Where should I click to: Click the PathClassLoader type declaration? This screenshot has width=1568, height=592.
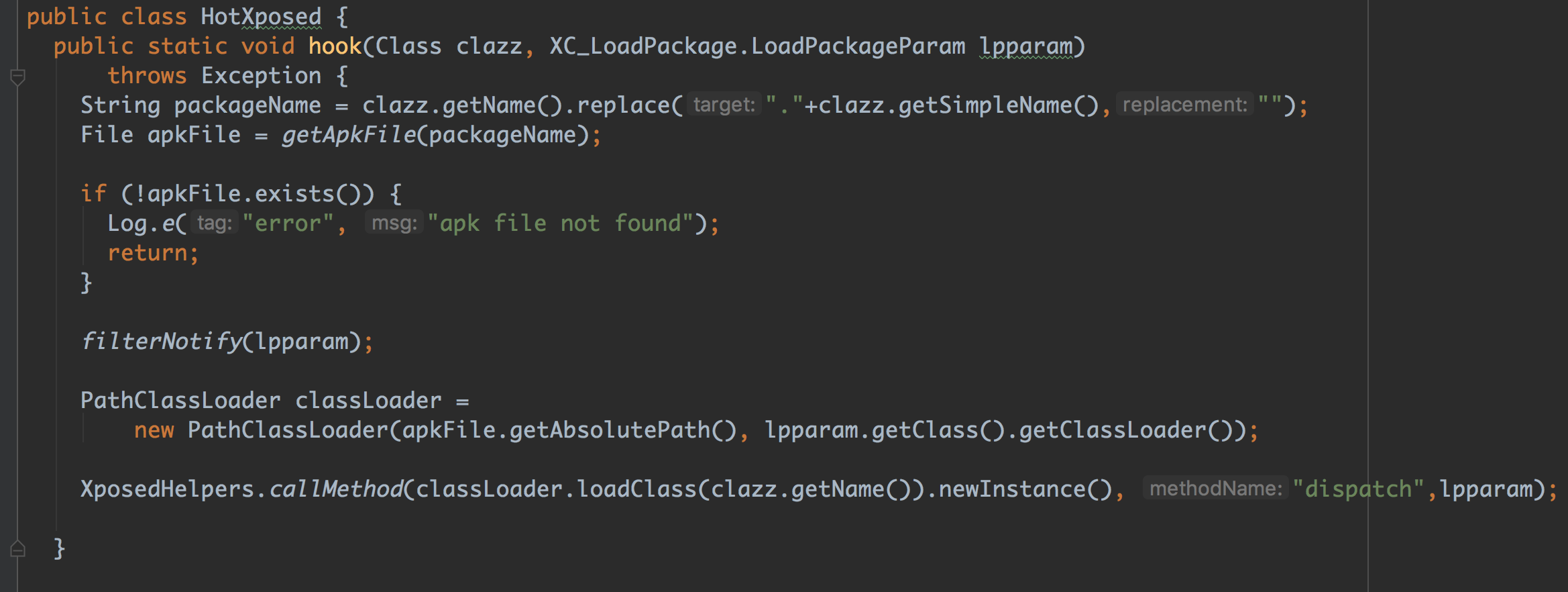tap(180, 401)
